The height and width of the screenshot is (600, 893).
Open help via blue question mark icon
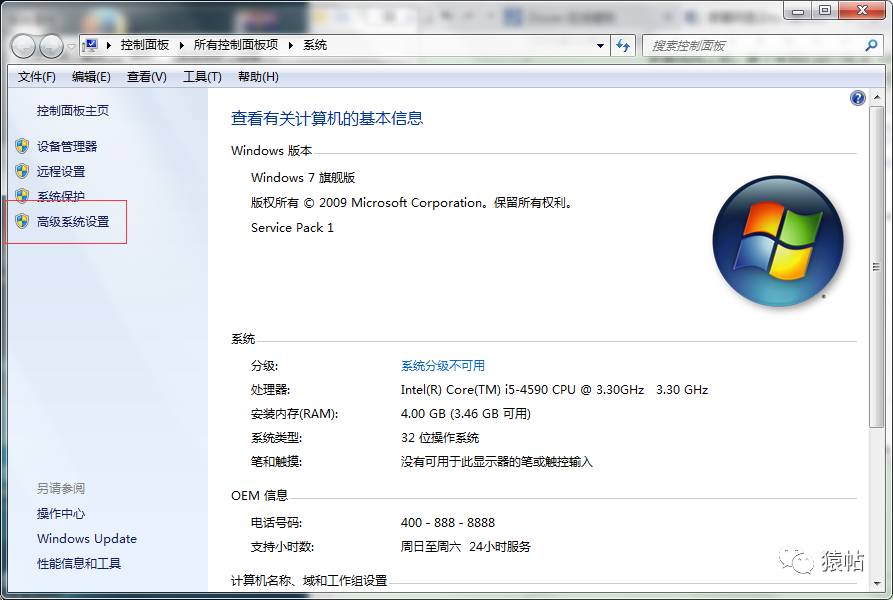pos(858,98)
